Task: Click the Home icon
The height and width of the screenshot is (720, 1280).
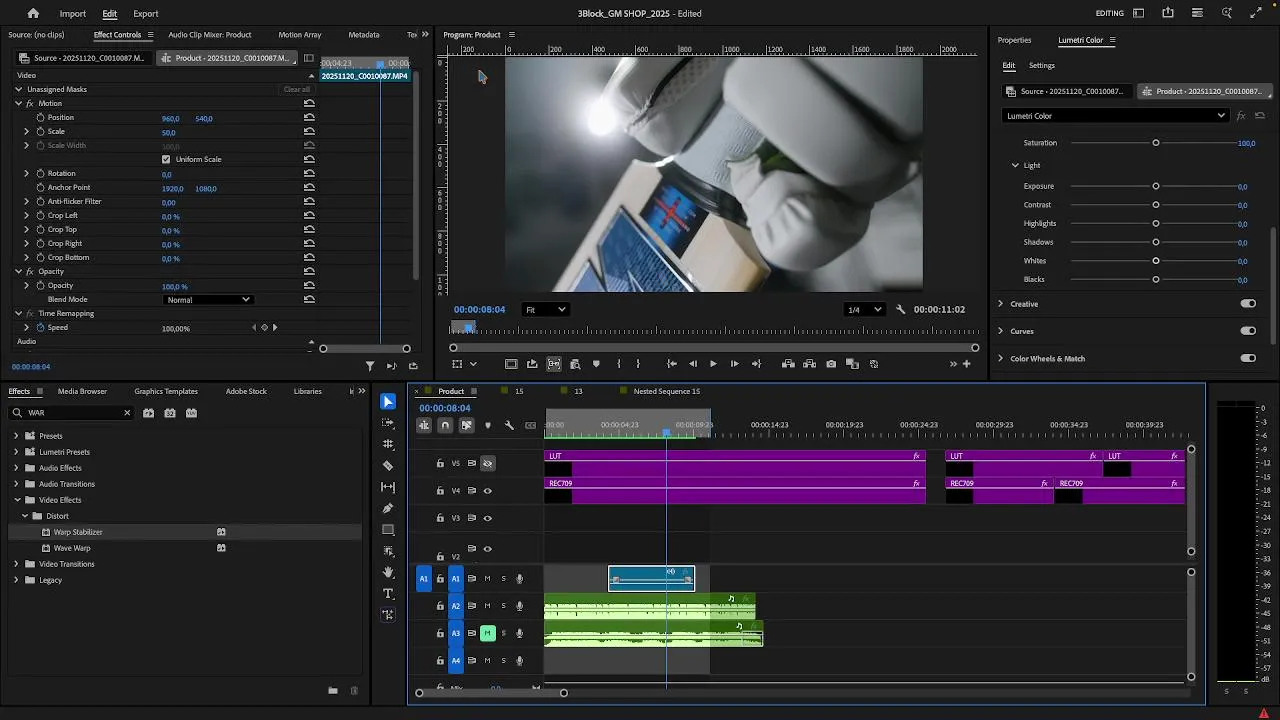Action: point(33,14)
